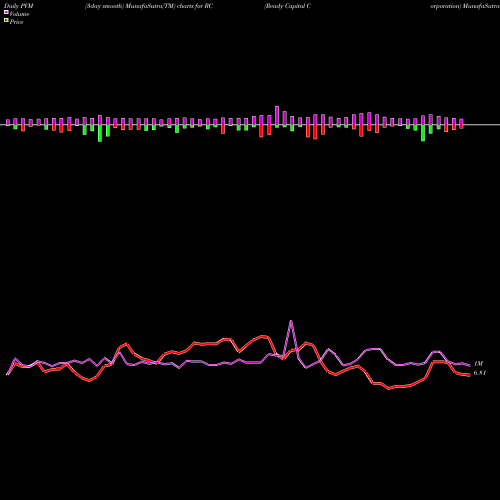Image resolution: width=500 pixels, height=500 pixels.
Task: Click the Volume legend color swatch
Action: [6, 12]
